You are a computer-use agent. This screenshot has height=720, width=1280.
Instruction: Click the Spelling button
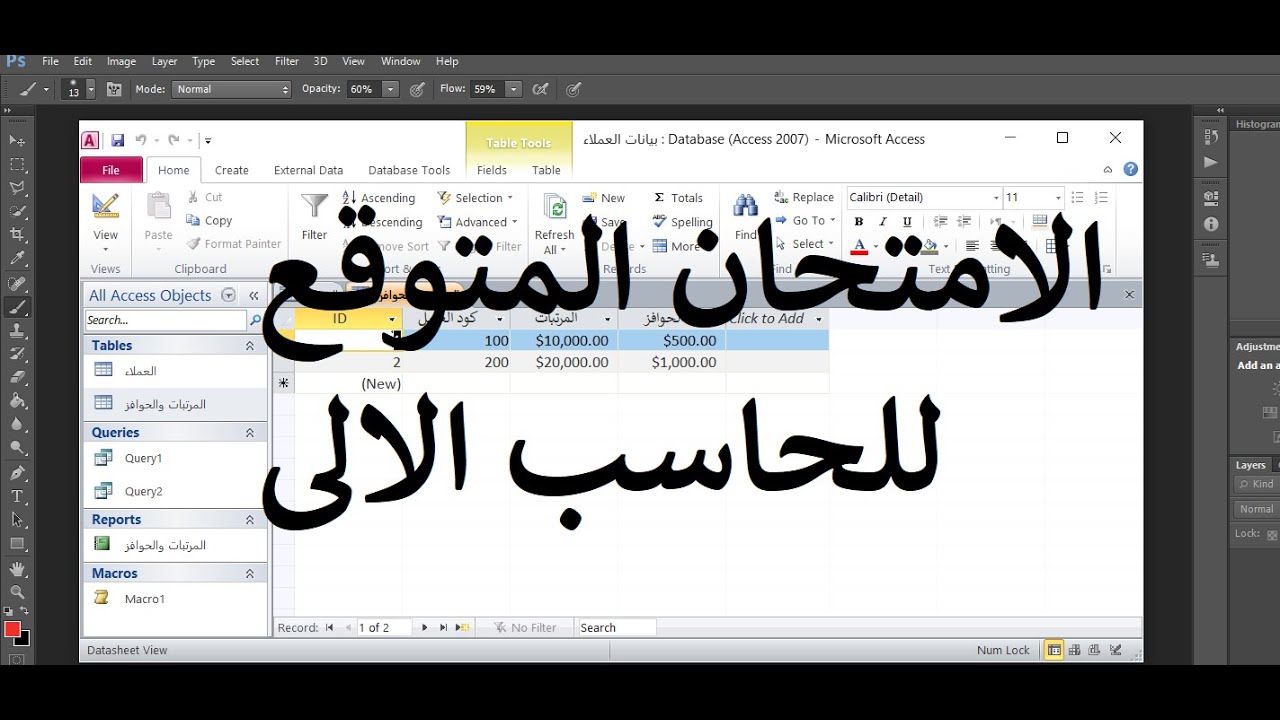[682, 222]
